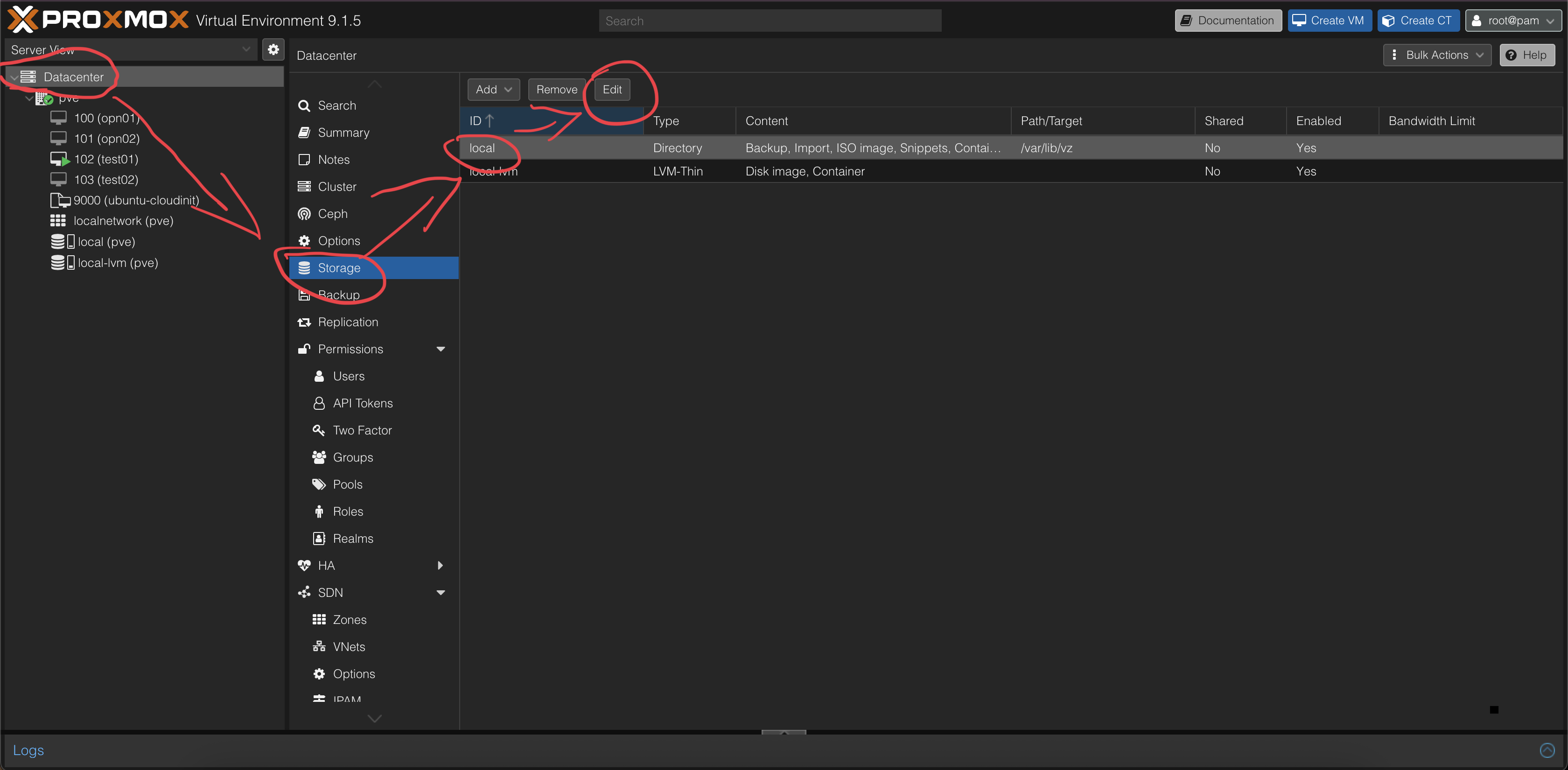Select the Storage menu item
Image resolution: width=1568 pixels, height=770 pixels.
click(374, 268)
